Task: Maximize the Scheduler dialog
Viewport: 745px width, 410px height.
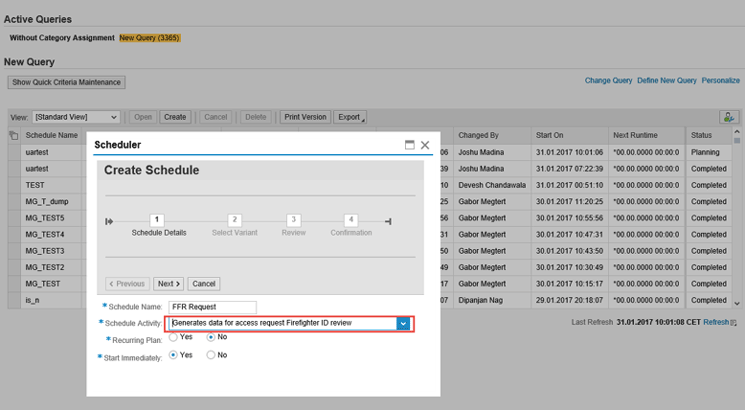Action: [409, 145]
